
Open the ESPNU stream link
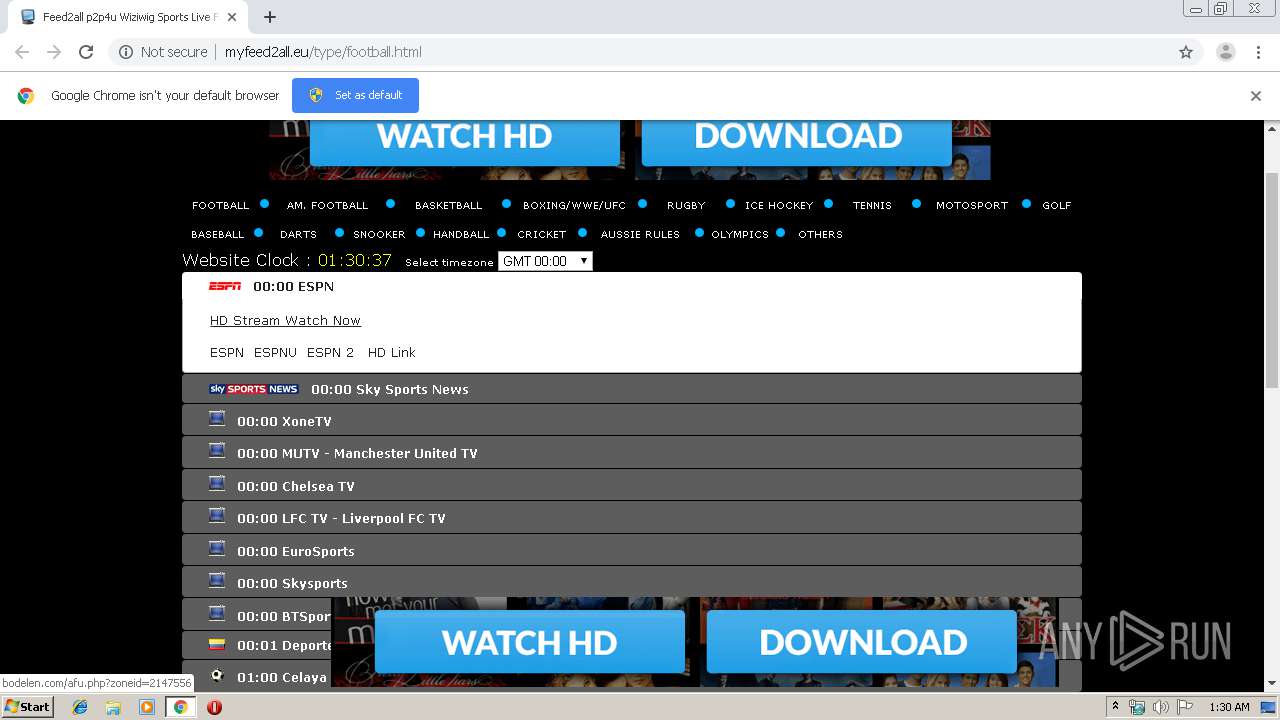click(x=275, y=352)
